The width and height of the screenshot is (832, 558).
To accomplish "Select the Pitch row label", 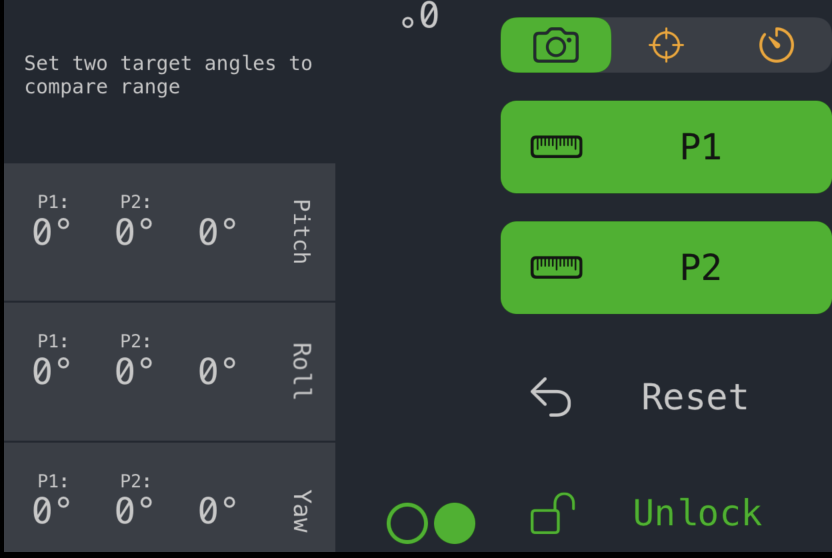I will (301, 232).
